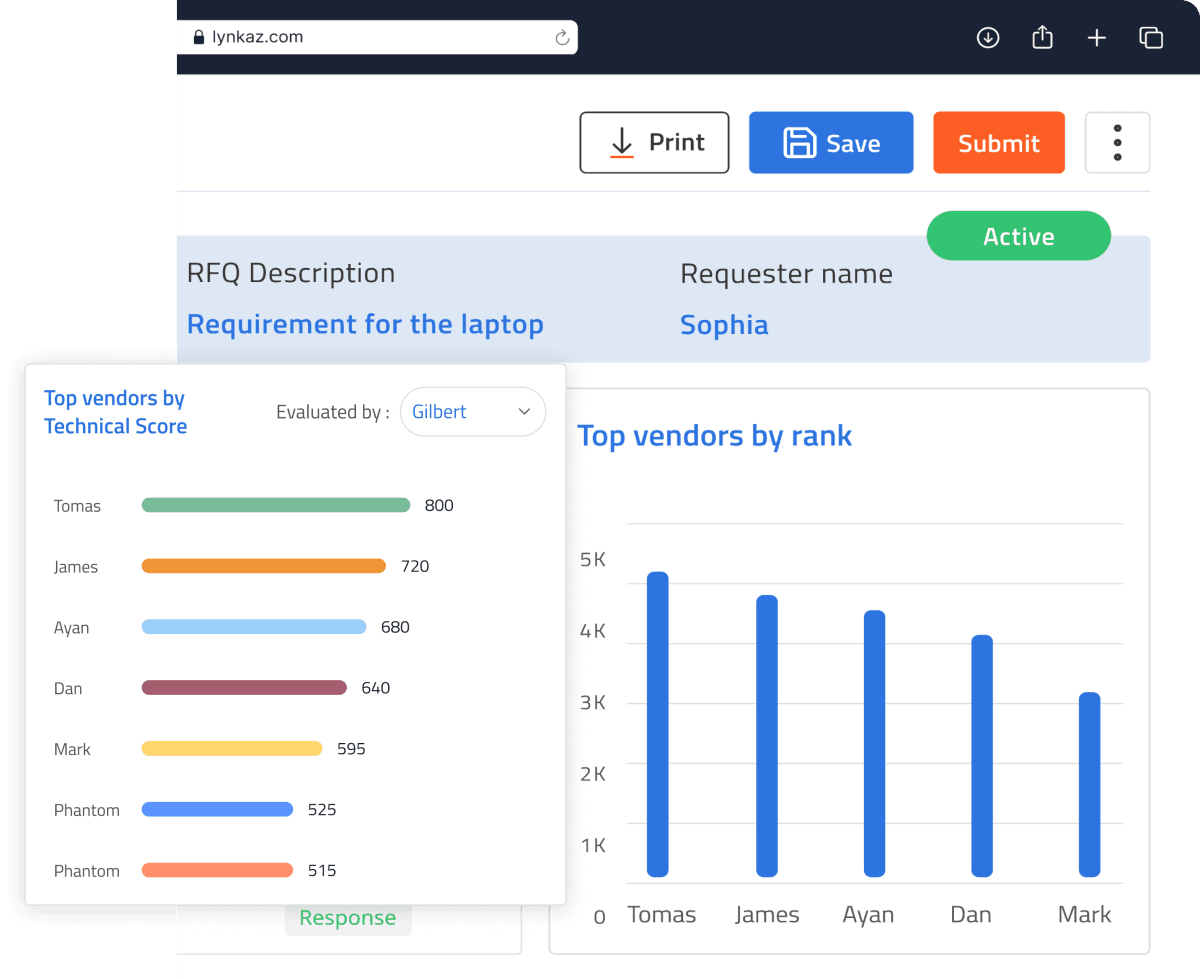Click the score value 680
The image size is (1200, 979).
pyautogui.click(x=395, y=628)
